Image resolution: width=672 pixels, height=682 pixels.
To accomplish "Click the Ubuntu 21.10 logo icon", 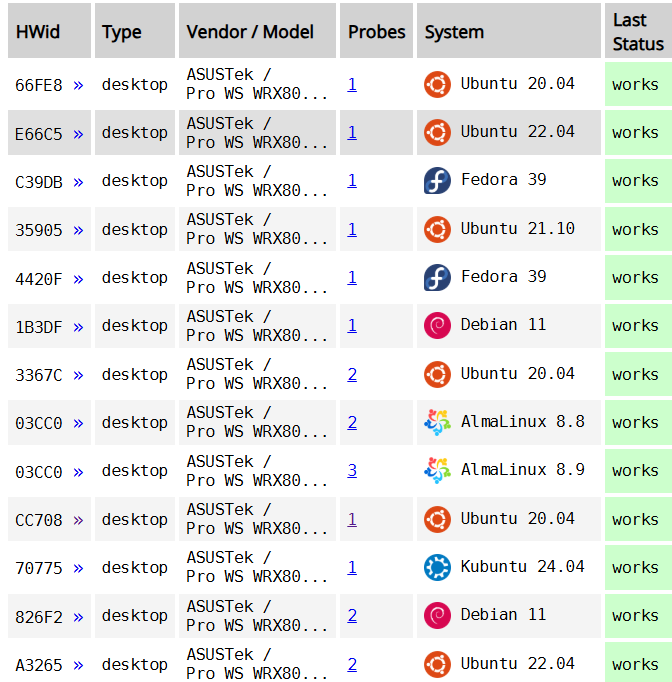I will [437, 229].
